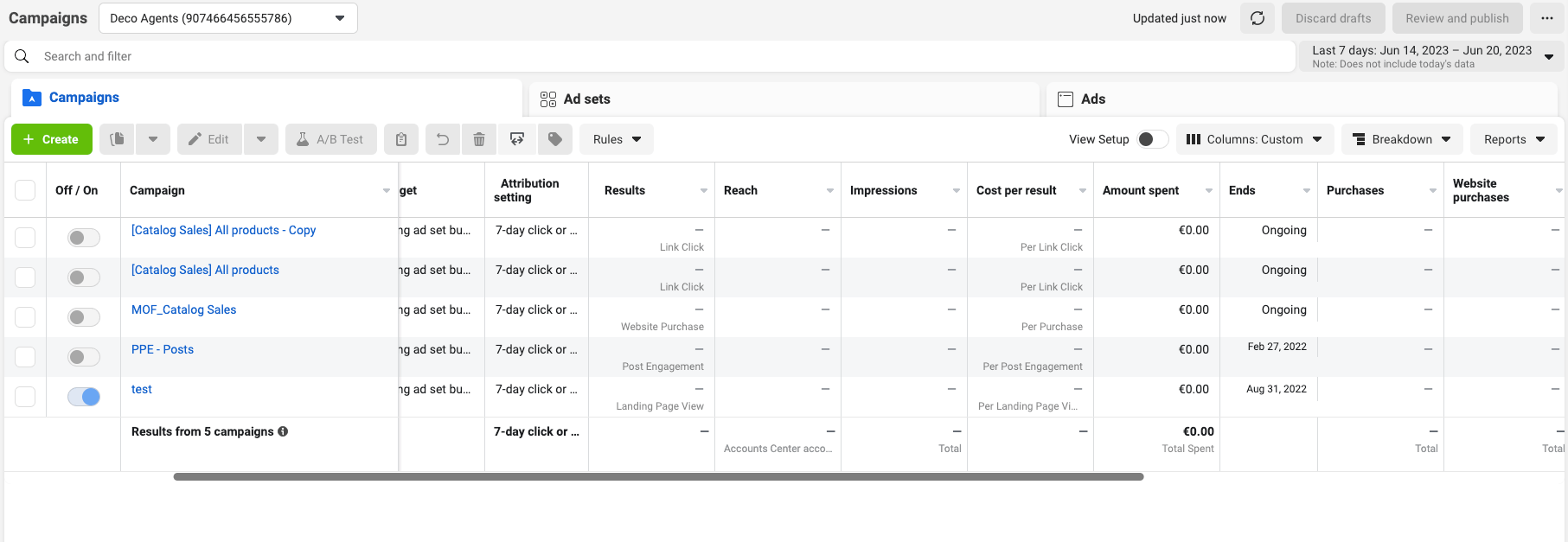This screenshot has height=542, width=1568.
Task: Open the Columns: Custom dropdown
Action: [1255, 139]
